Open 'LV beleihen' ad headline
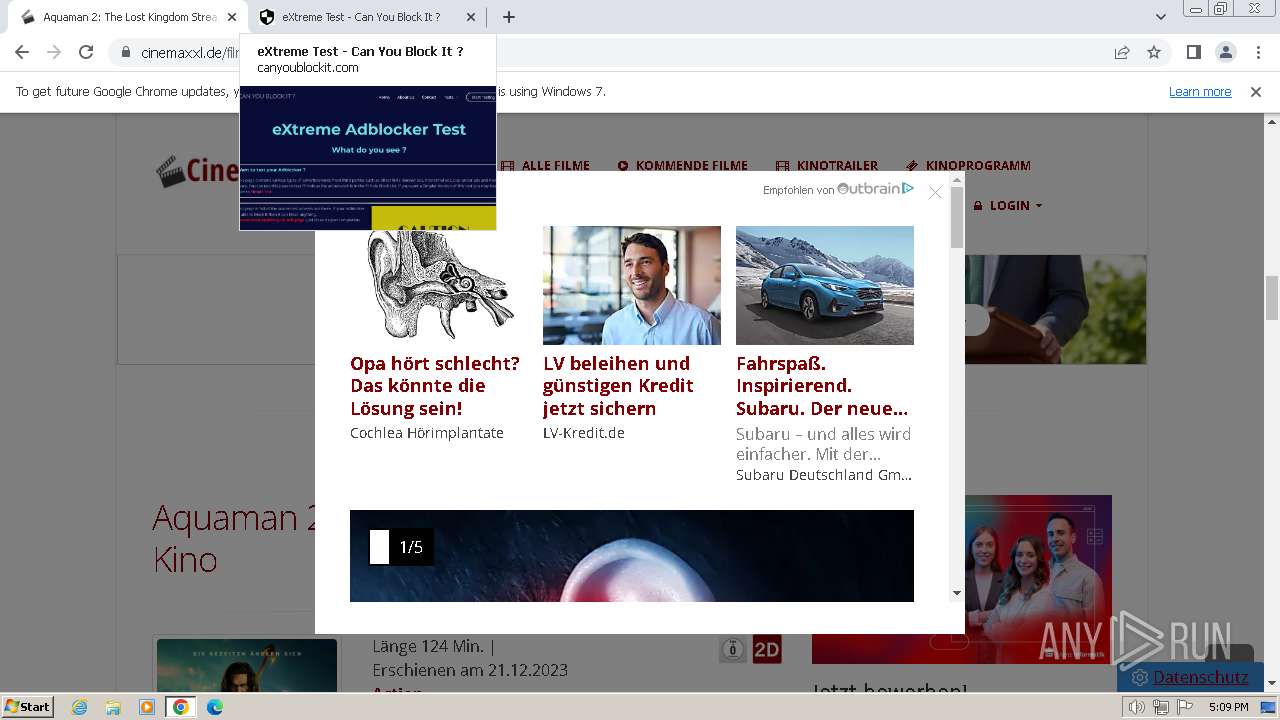Screen dimensions: 1280x720 [618, 386]
